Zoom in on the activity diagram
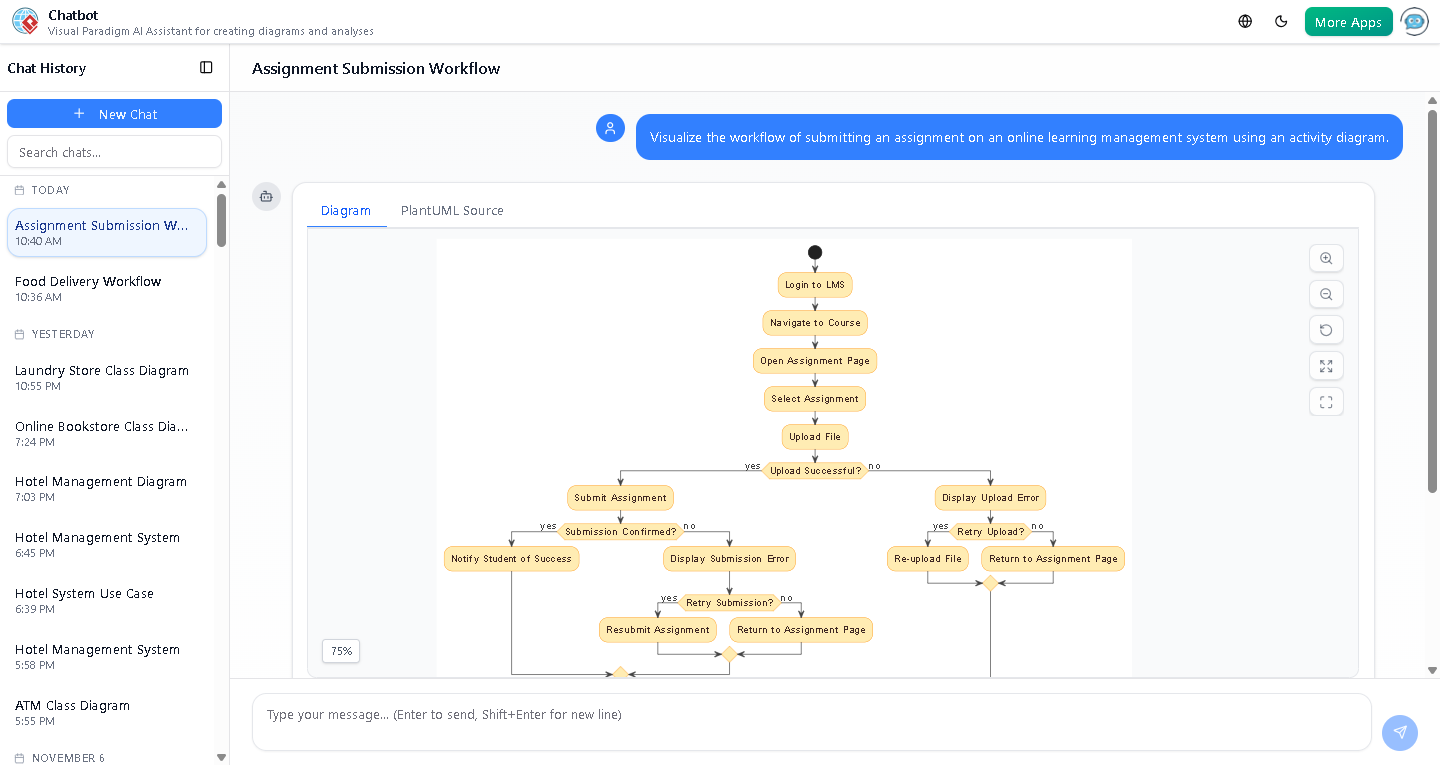This screenshot has height=765, width=1440. (x=1326, y=258)
